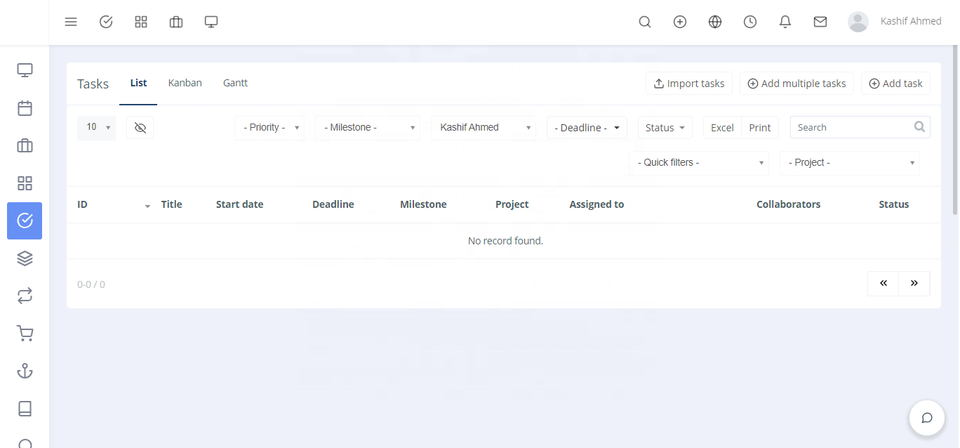Open the envelope messages icon
This screenshot has height=448, width=960.
[820, 22]
